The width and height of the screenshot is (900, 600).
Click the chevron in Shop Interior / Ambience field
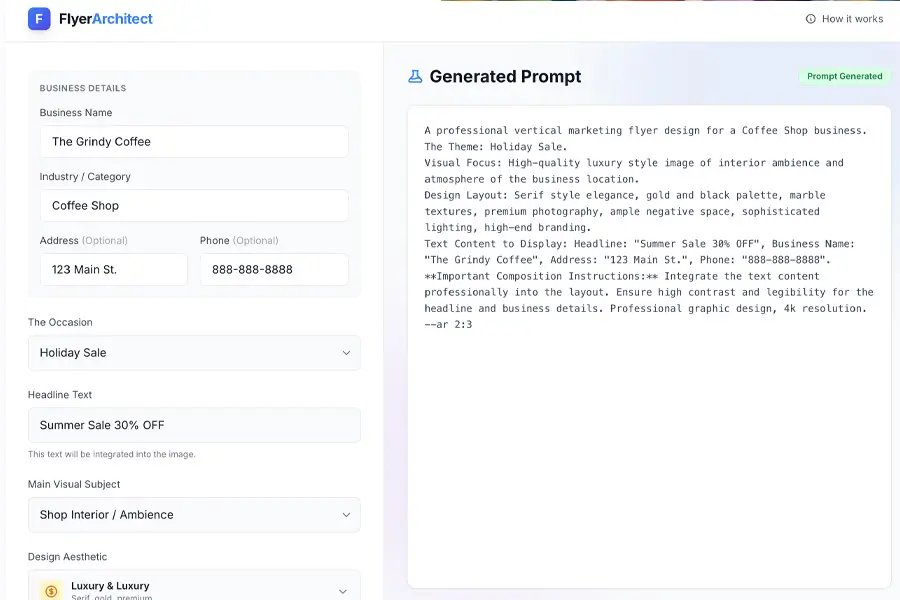346,515
